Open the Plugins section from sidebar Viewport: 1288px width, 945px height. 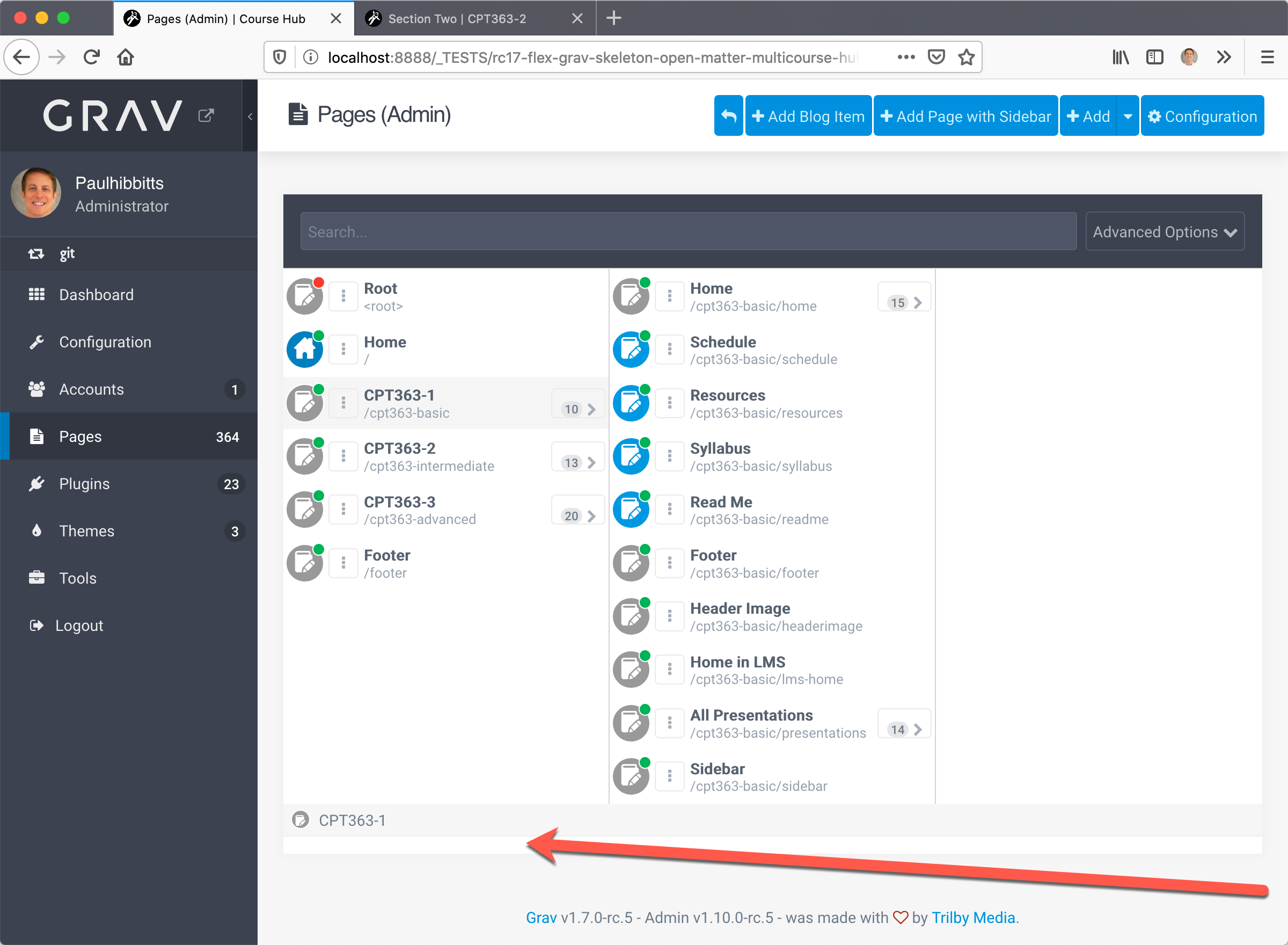84,483
